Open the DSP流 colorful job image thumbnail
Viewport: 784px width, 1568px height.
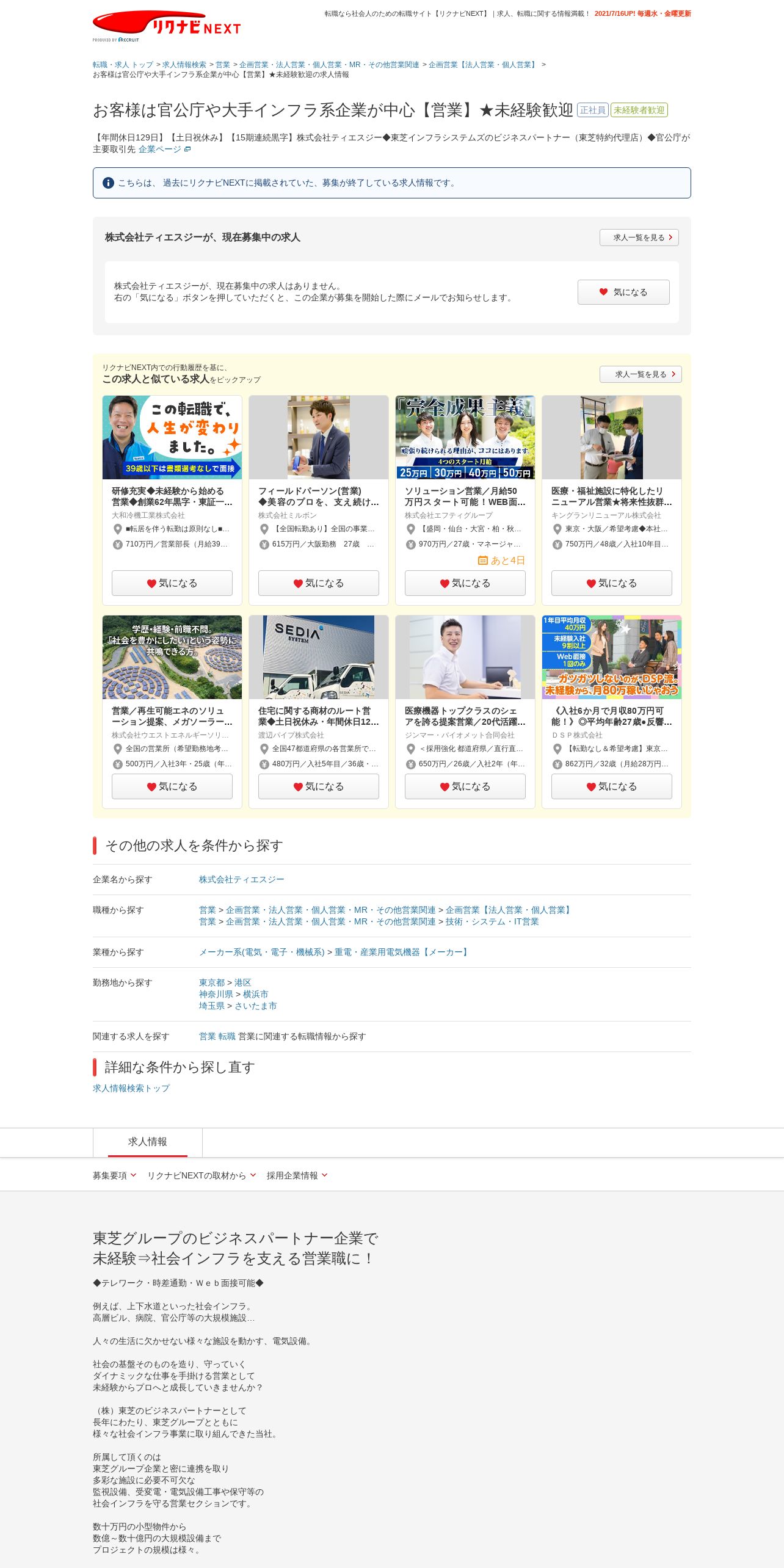tap(612, 657)
